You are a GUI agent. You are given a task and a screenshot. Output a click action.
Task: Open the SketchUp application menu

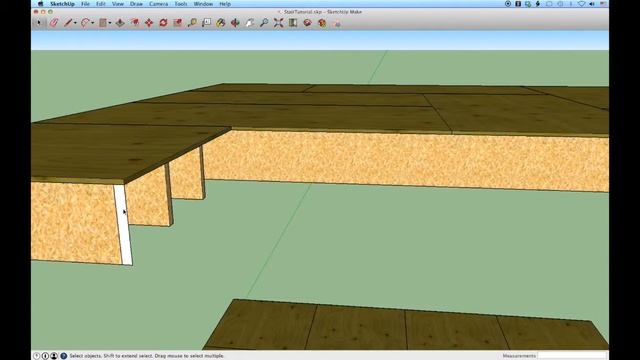[62, 4]
